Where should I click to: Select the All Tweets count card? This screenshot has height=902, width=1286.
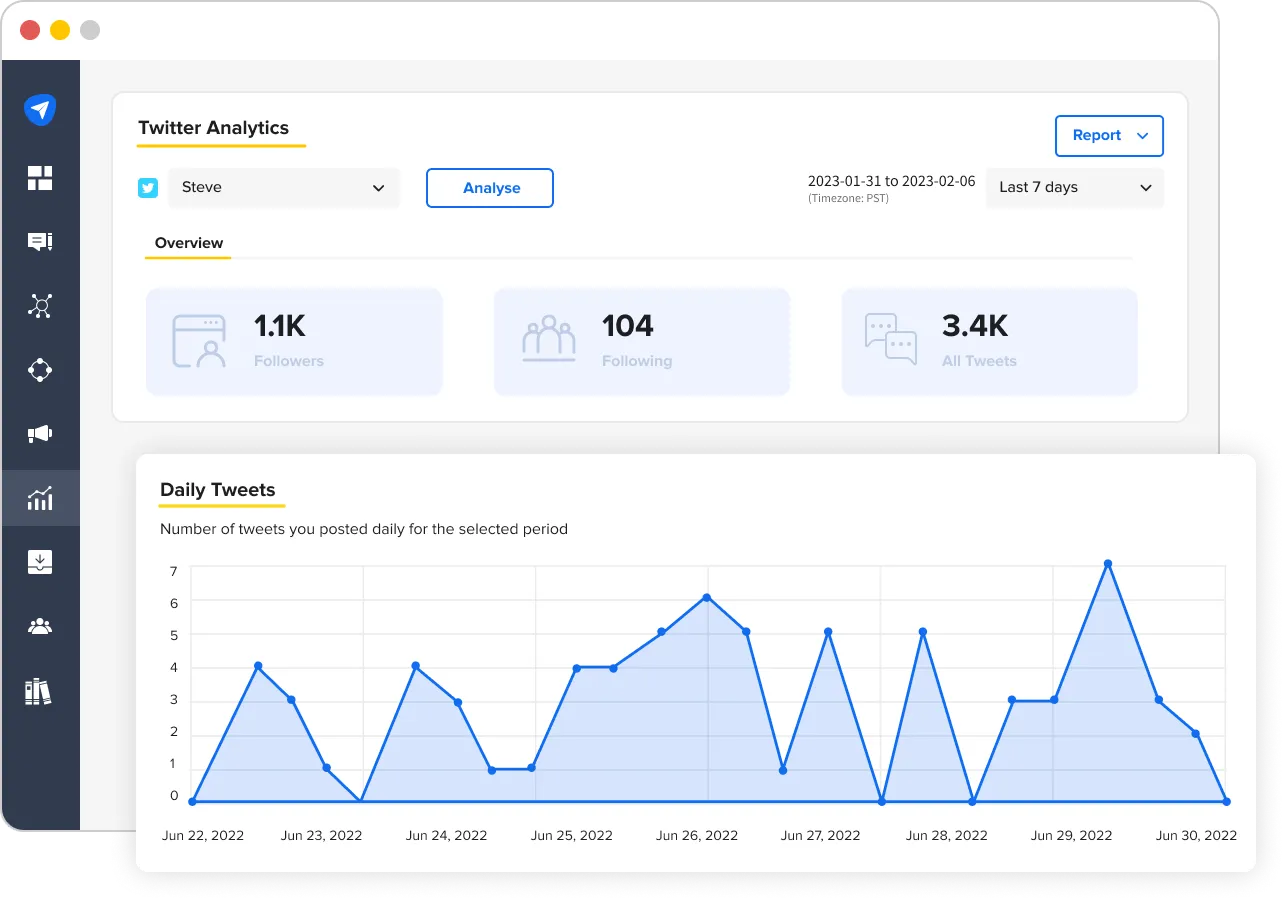(x=989, y=341)
